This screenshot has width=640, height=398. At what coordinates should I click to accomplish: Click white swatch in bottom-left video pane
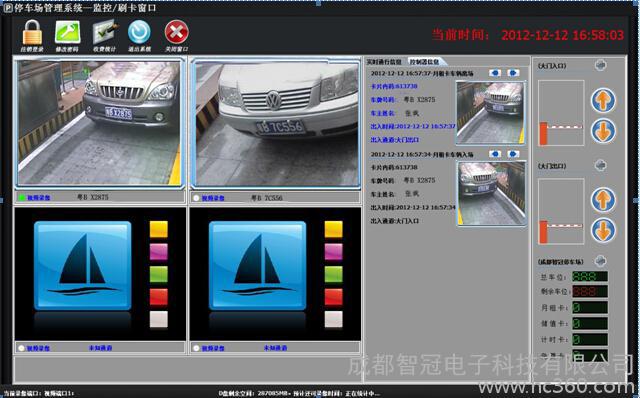pyautogui.click(x=159, y=319)
